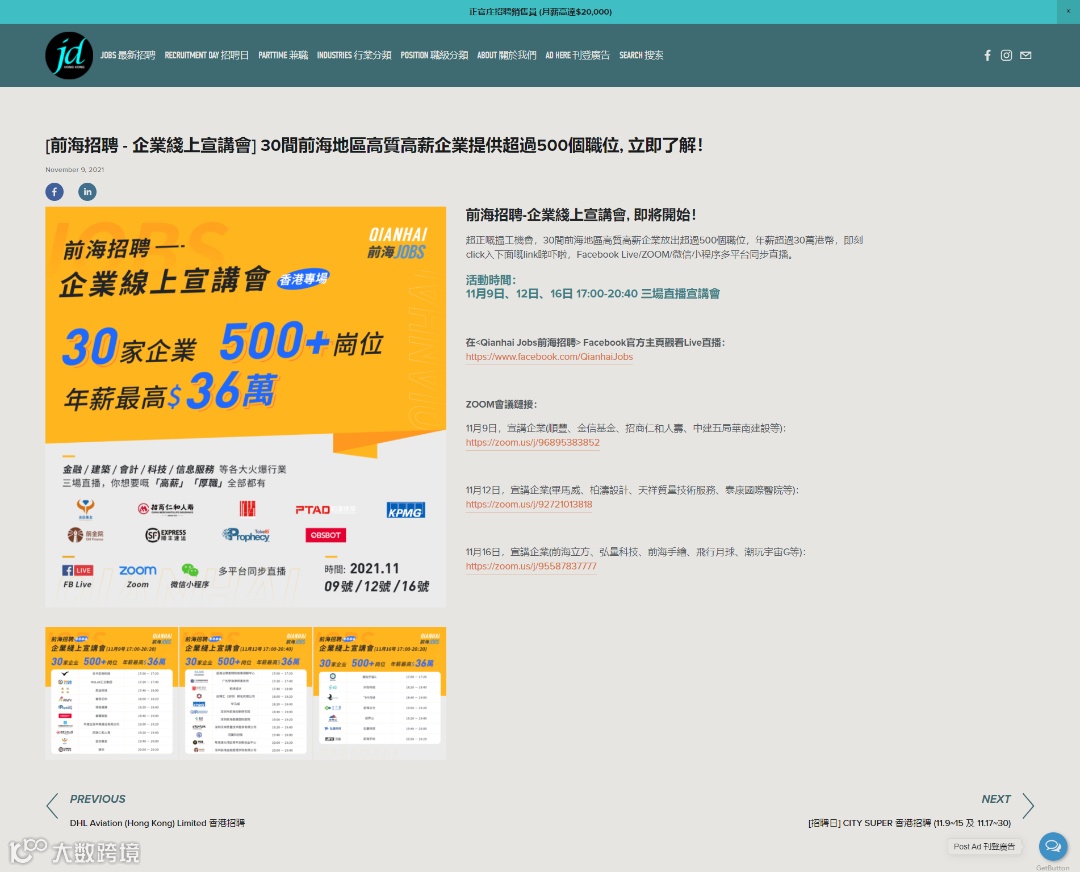Image resolution: width=1080 pixels, height=872 pixels.
Task: Click the article headline text
Action: (374, 145)
